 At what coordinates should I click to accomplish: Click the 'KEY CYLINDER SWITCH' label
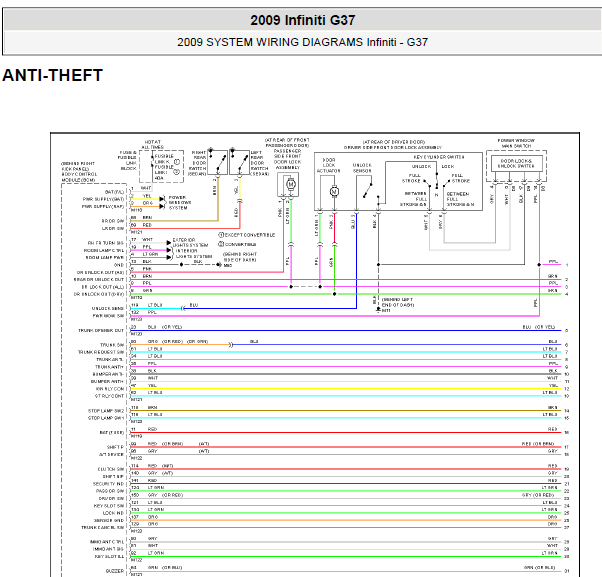click(439, 157)
